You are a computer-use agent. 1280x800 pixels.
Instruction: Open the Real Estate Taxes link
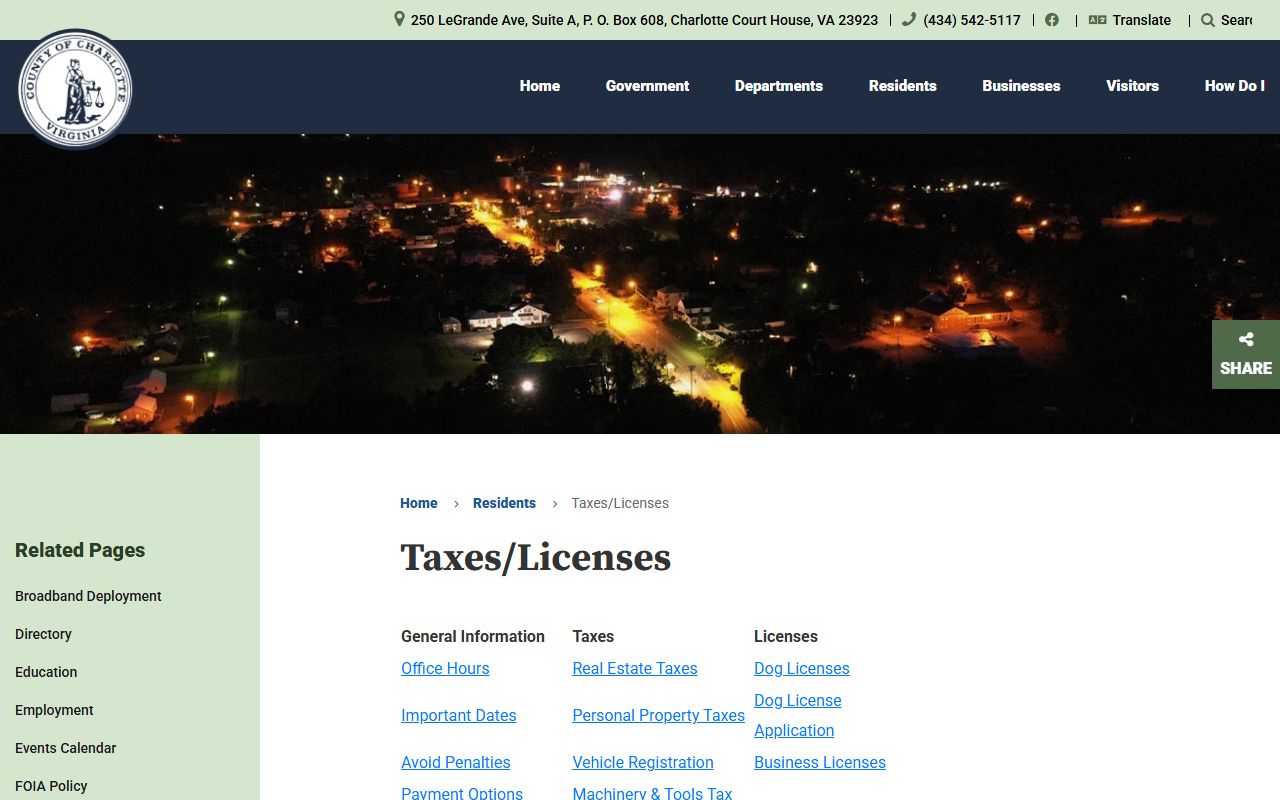click(x=635, y=668)
